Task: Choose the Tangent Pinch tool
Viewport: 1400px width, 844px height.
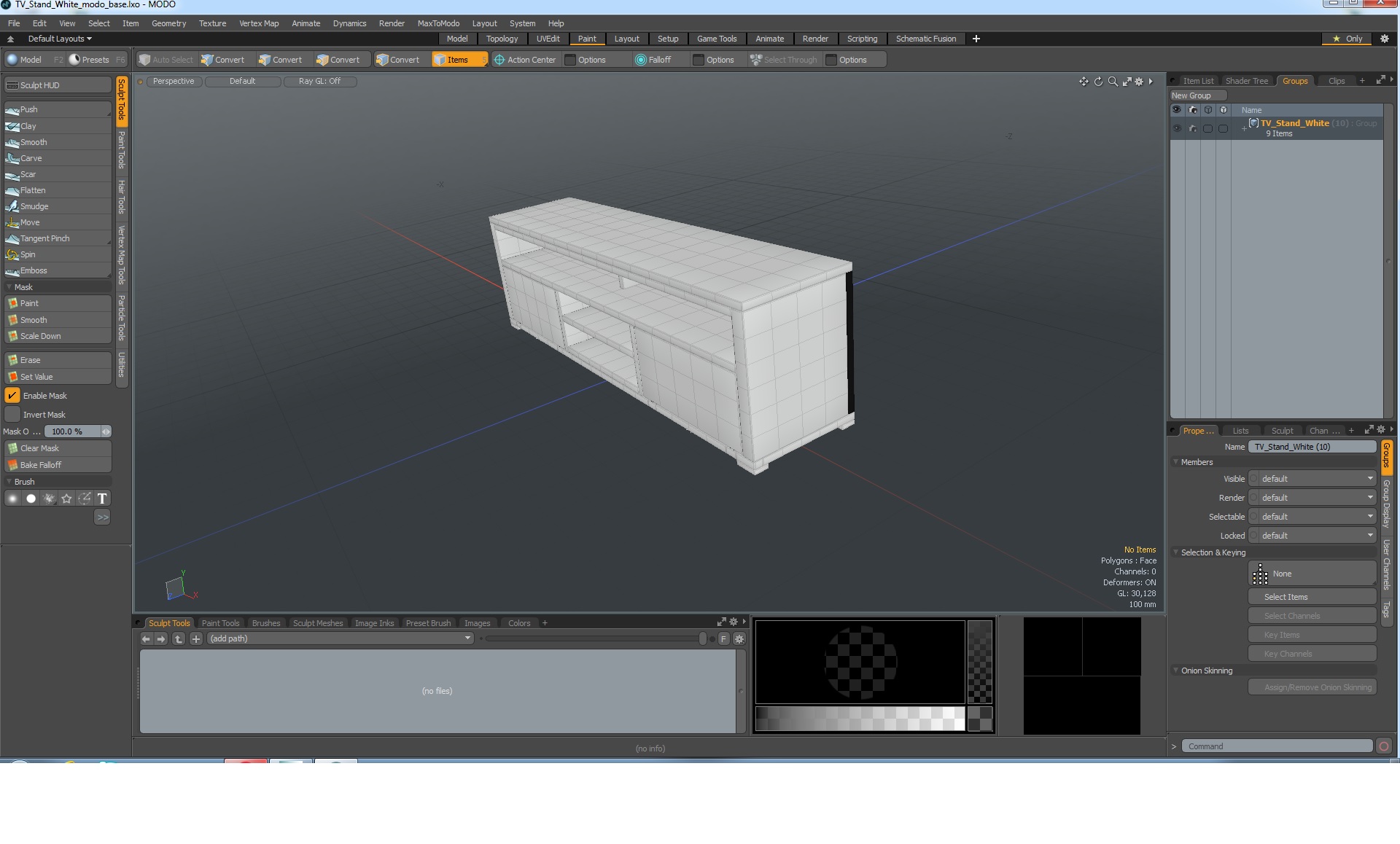Action: point(44,238)
